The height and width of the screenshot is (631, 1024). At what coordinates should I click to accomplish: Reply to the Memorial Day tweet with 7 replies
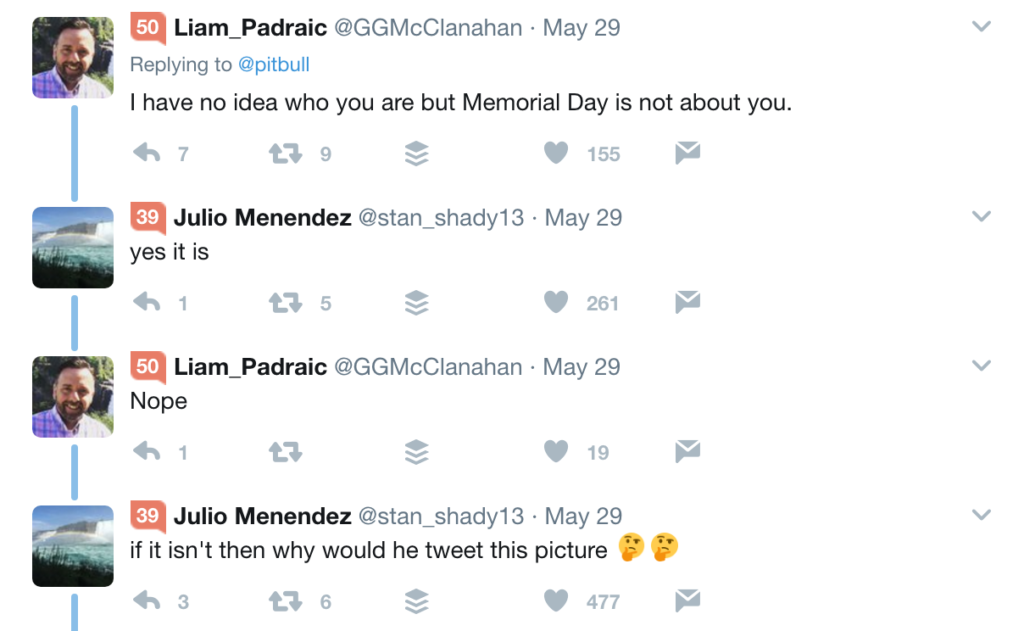(147, 153)
